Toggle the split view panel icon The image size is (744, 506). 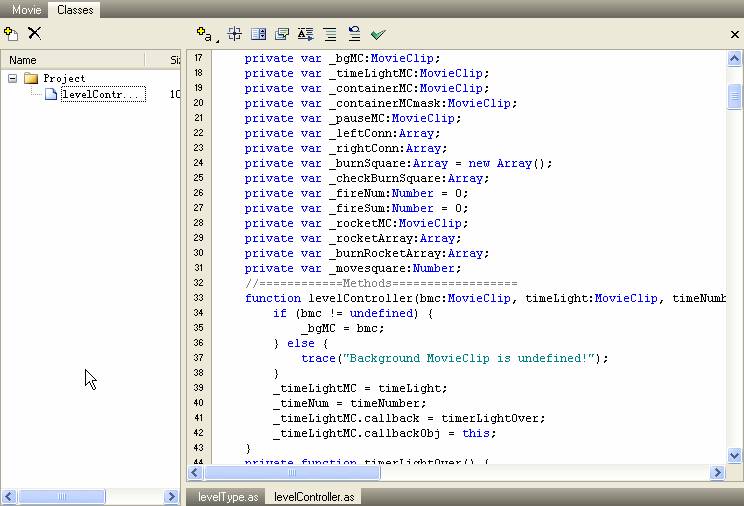point(259,34)
